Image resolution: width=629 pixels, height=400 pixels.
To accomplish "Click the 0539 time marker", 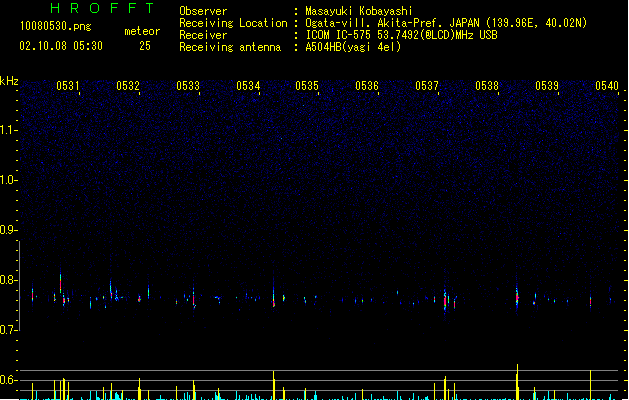I will (547, 86).
